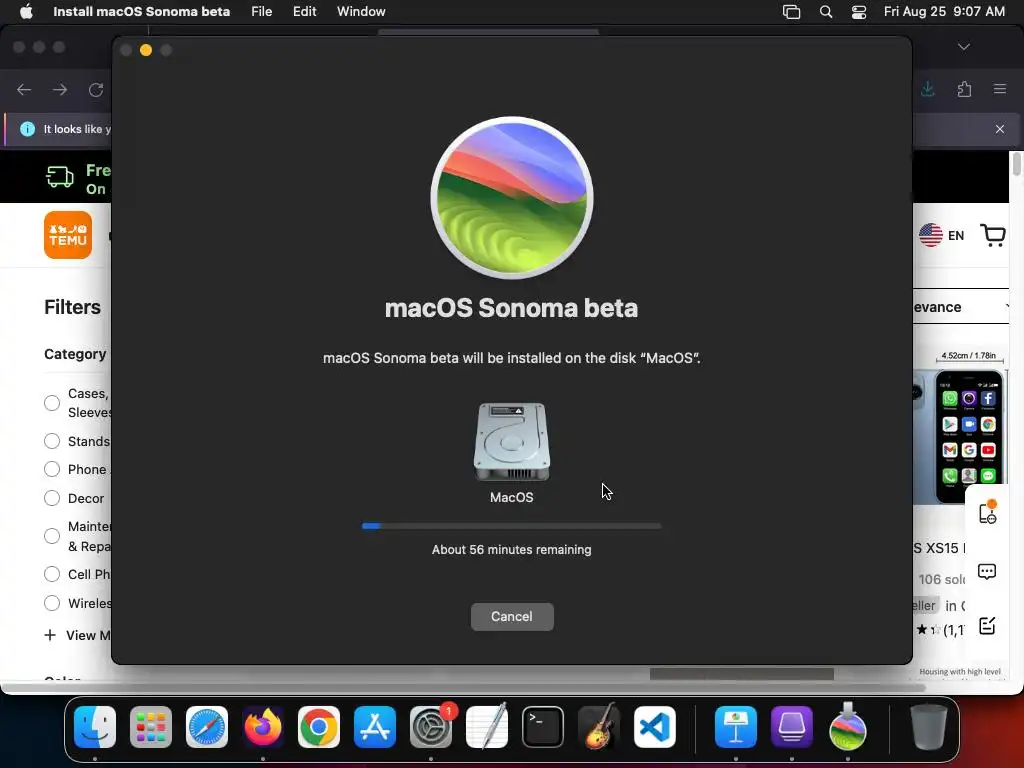Select the Wireless category radio

tap(52, 603)
